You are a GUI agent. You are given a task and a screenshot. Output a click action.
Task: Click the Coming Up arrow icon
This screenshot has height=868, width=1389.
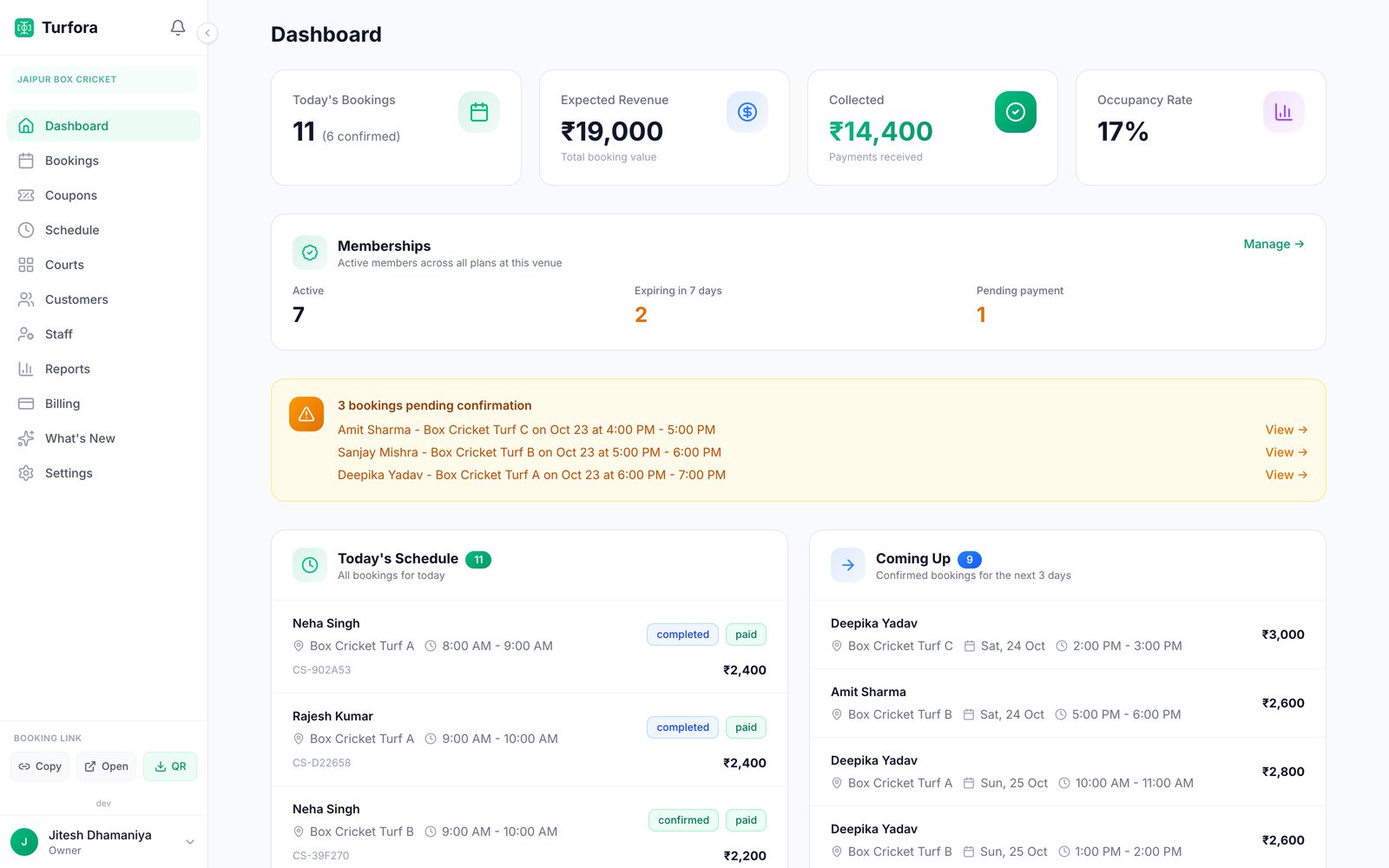point(848,565)
